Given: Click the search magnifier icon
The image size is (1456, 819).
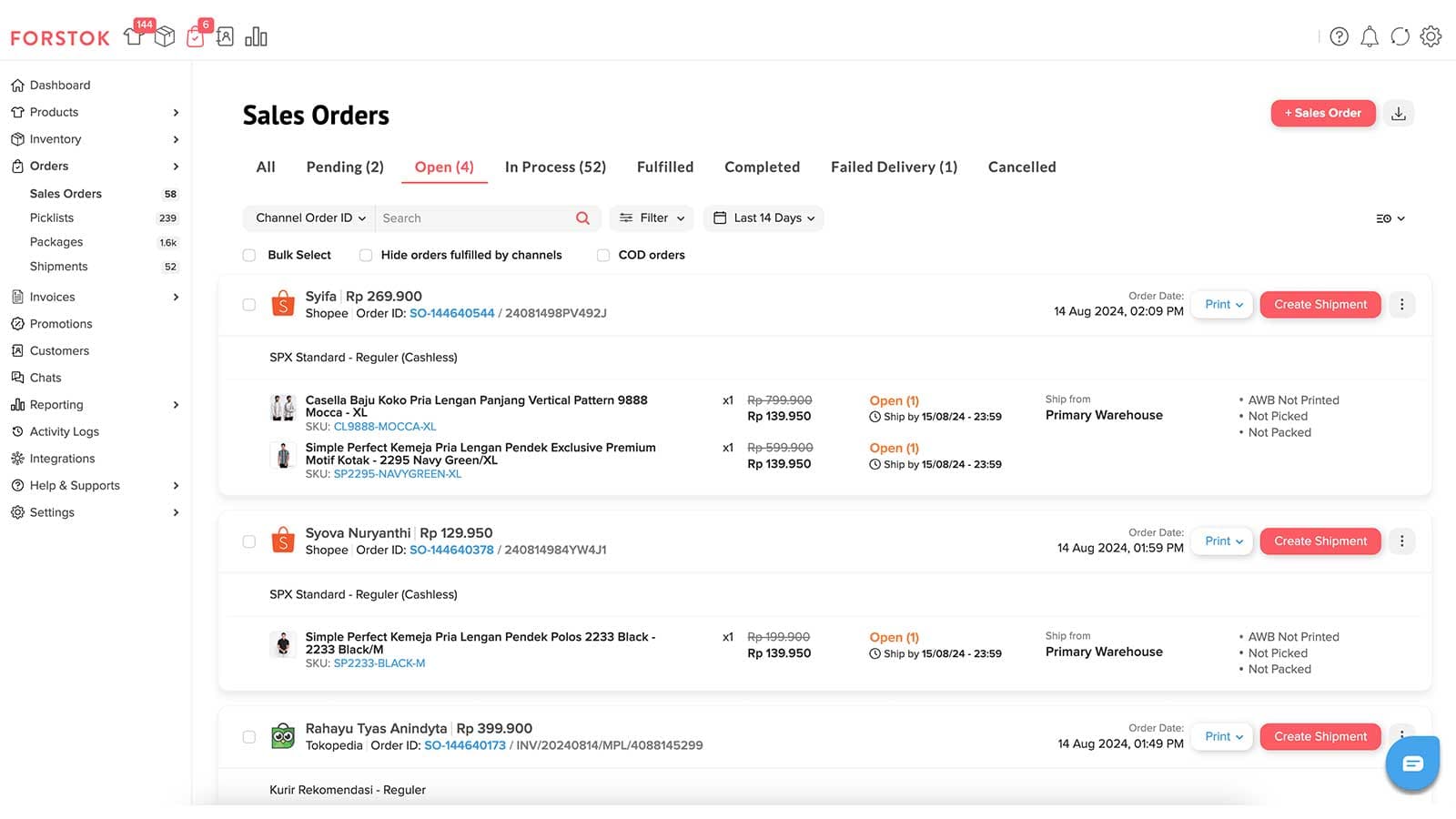Looking at the screenshot, I should (x=582, y=218).
